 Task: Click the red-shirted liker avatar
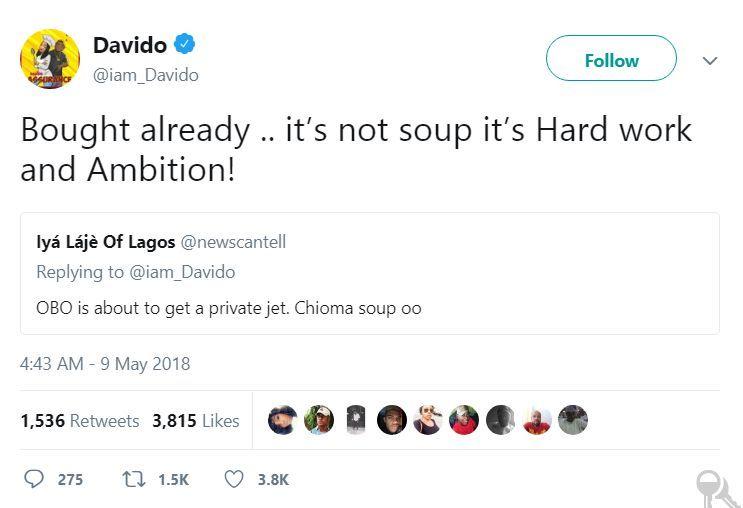[x=464, y=420]
